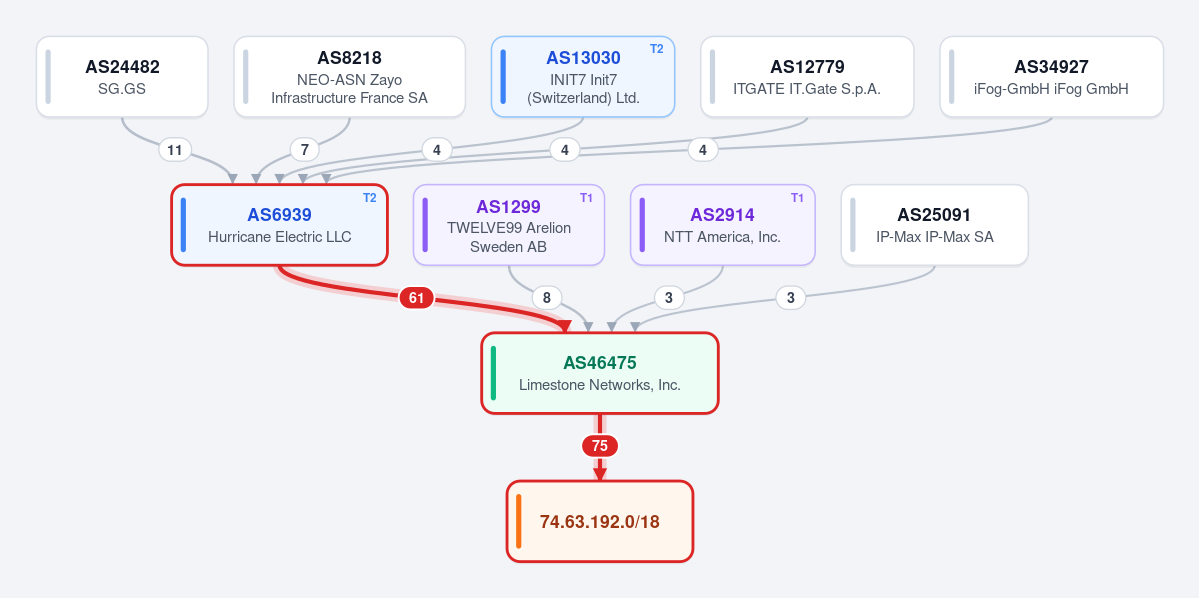Viewport: 1199px width, 598px height.
Task: Click the 7 path count badge
Action: pyautogui.click(x=304, y=150)
